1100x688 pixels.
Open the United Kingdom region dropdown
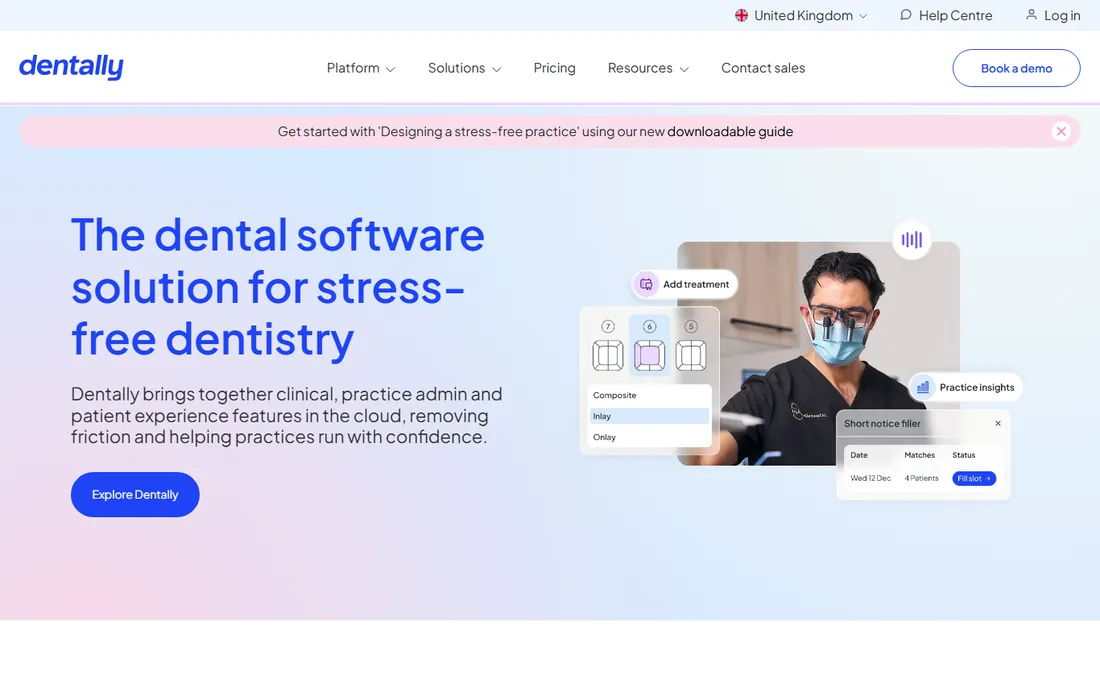click(801, 15)
